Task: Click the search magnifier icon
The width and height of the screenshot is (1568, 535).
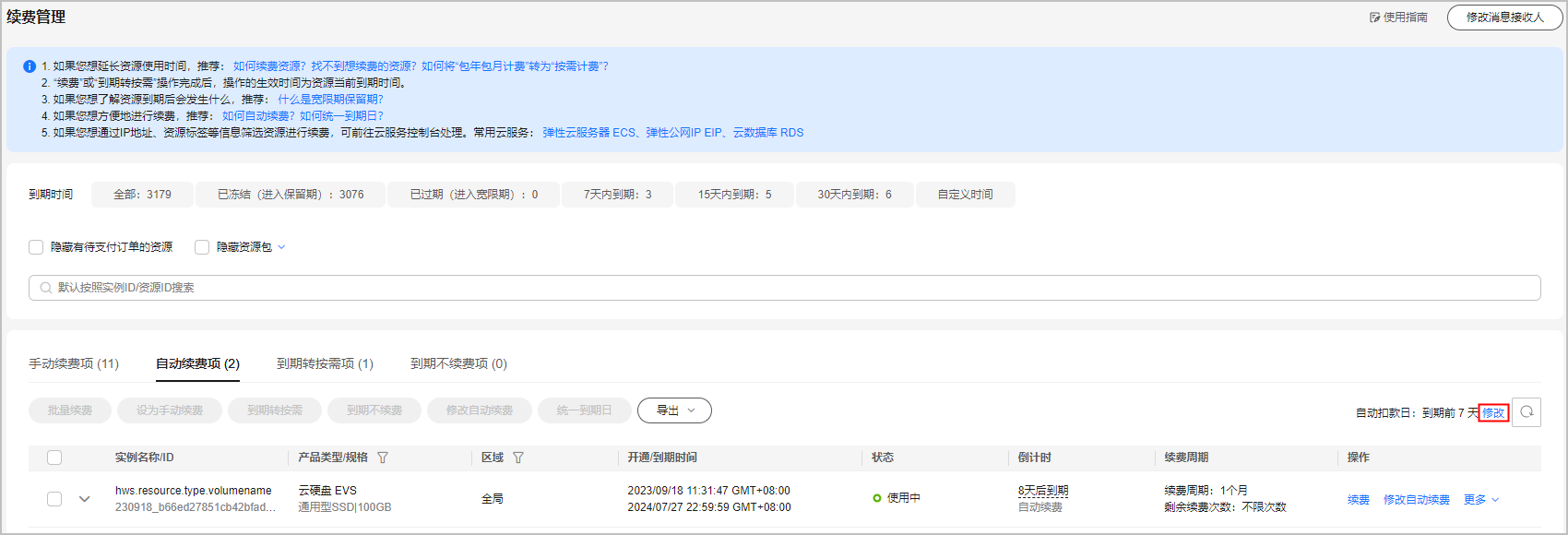Action: click(46, 288)
